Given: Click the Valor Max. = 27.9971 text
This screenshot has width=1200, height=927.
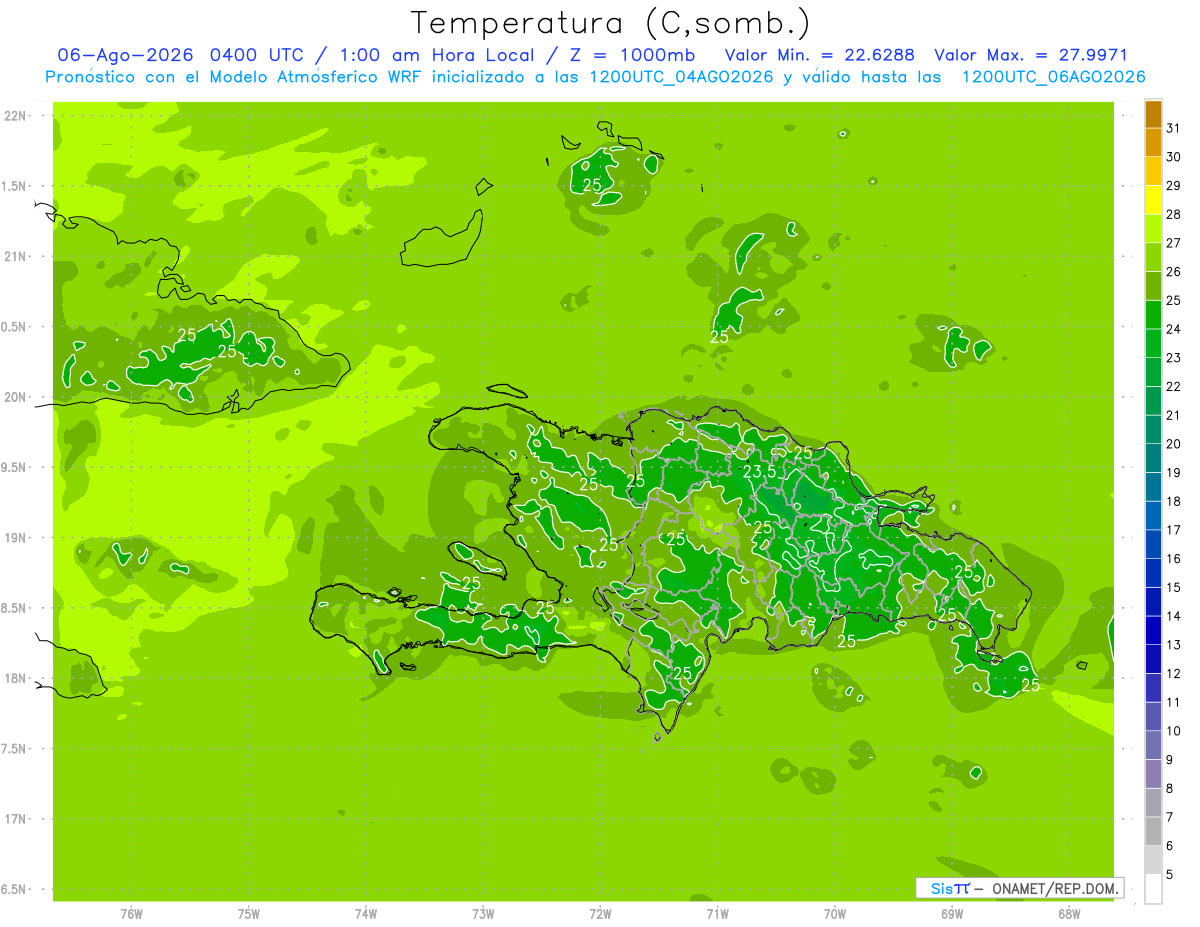Looking at the screenshot, I should click(1030, 55).
